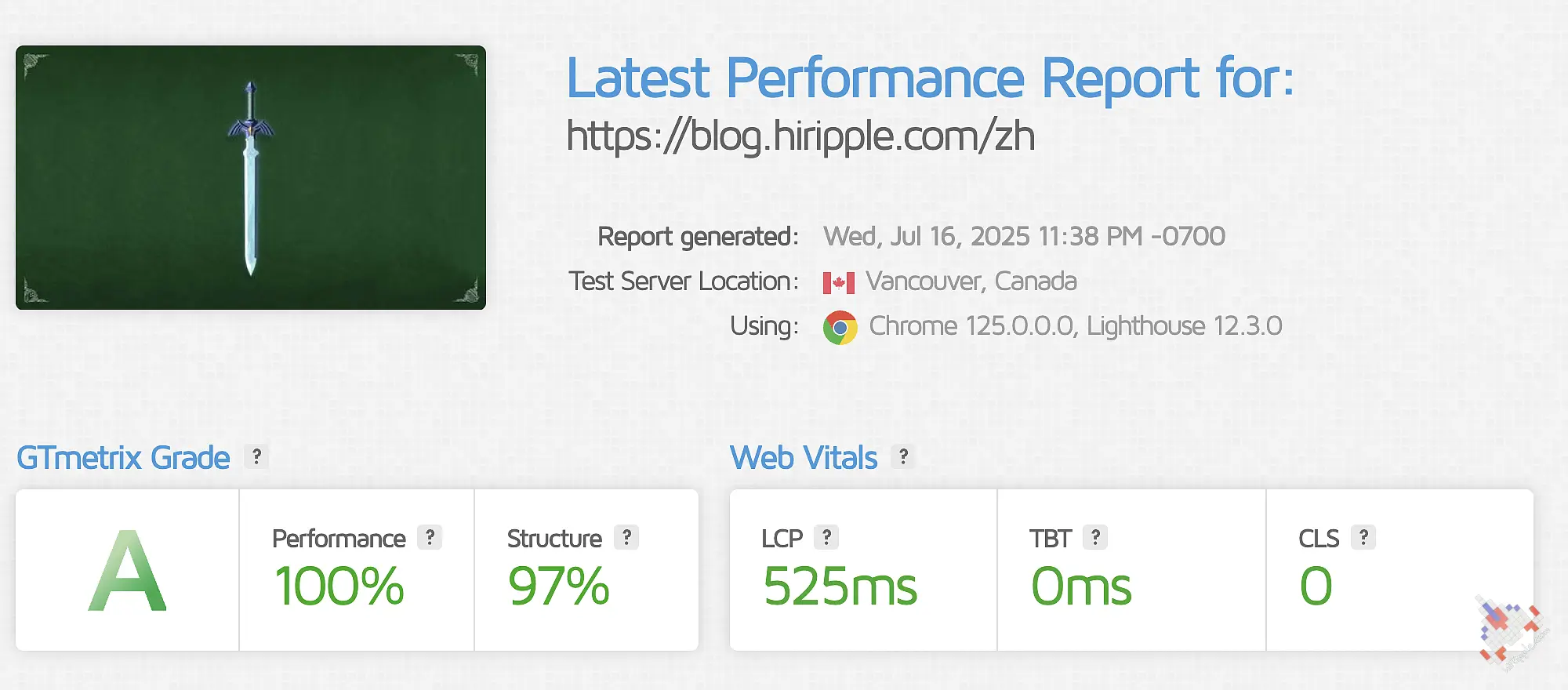Click the 0ms TBT value
This screenshot has height=690, width=1568.
(x=1081, y=586)
